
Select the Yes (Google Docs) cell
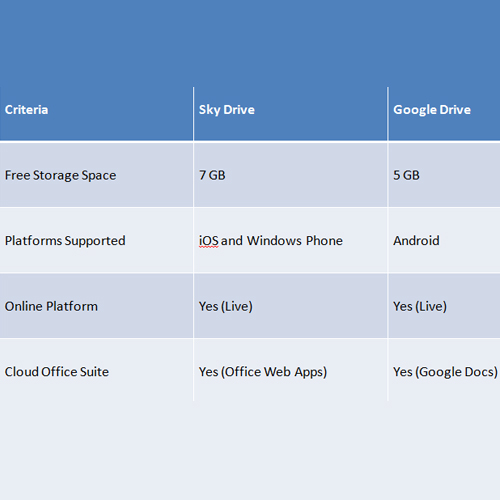pyautogui.click(x=444, y=370)
